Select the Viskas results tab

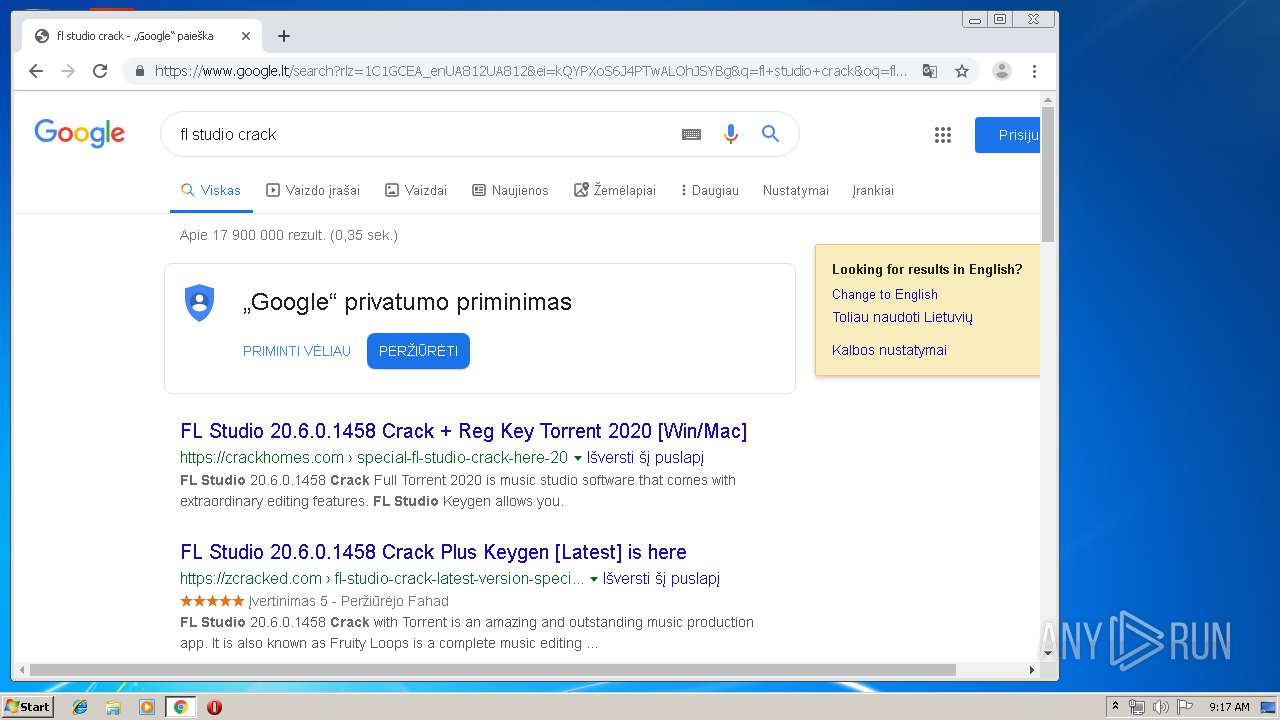[211, 190]
